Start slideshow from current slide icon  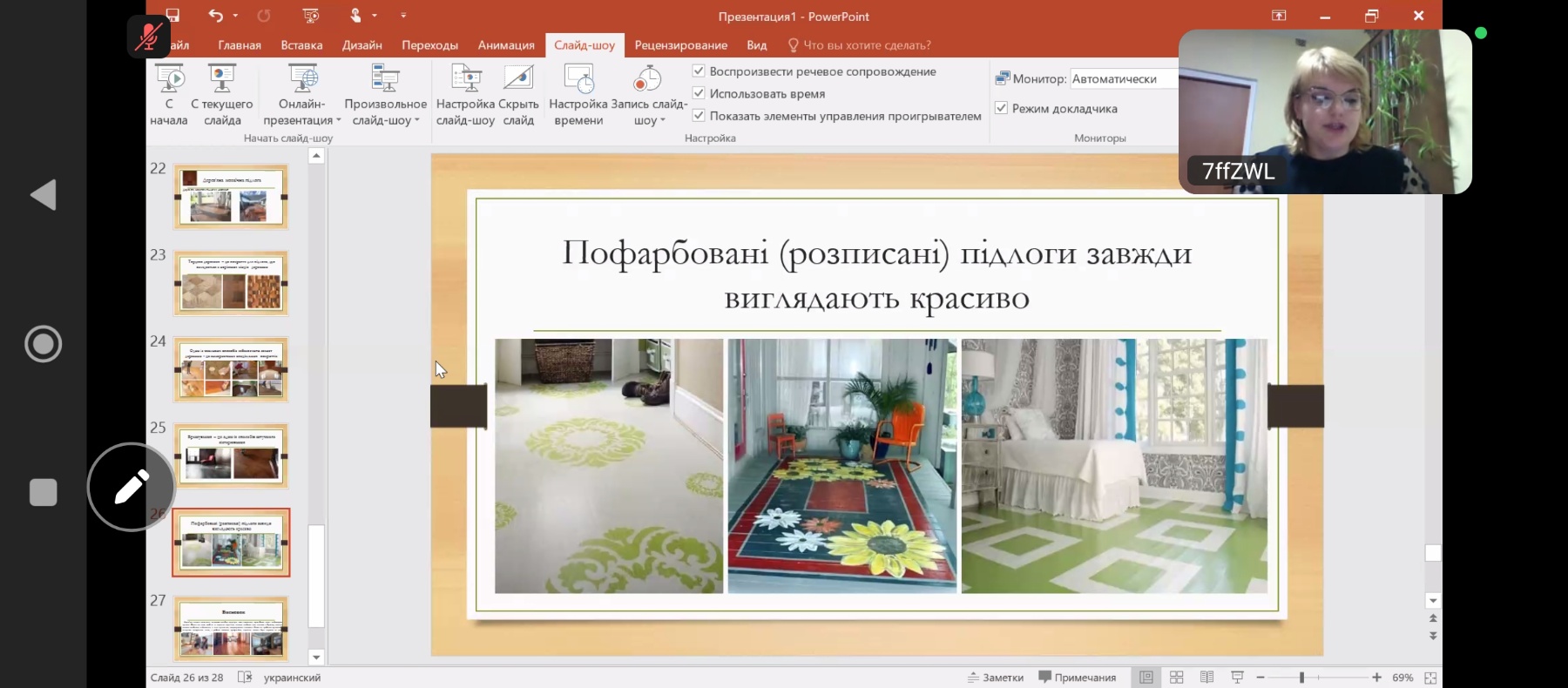(221, 79)
